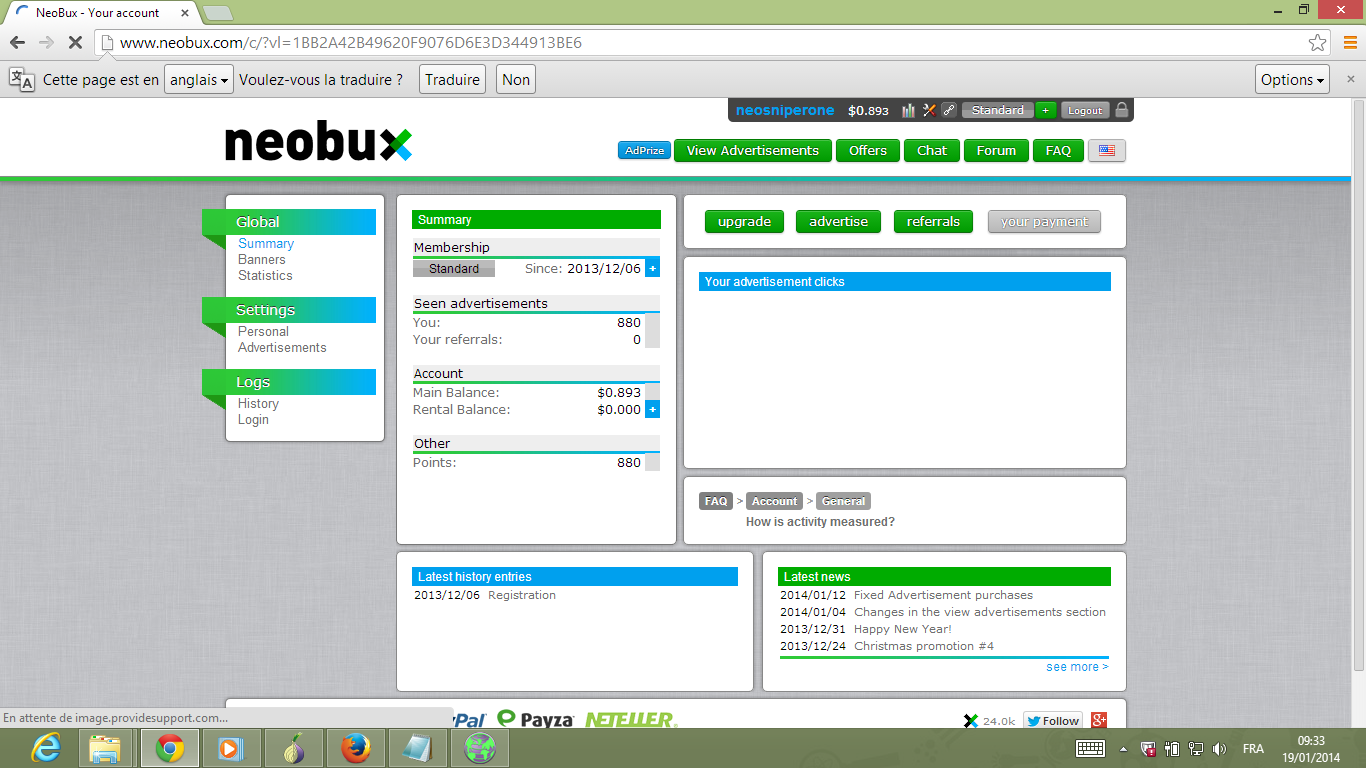
Task: Click the referrals button
Action: [x=933, y=222]
